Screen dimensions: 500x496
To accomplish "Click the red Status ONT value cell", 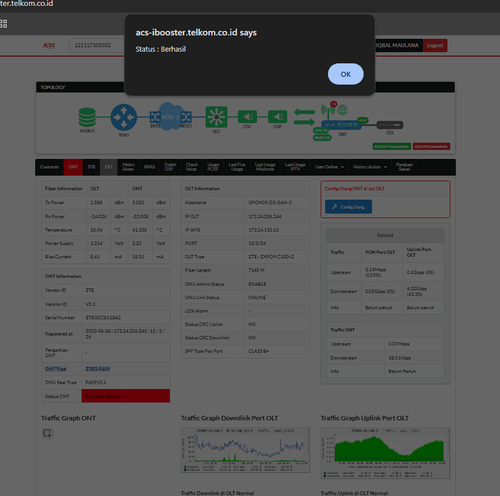I will pyautogui.click(x=126, y=396).
